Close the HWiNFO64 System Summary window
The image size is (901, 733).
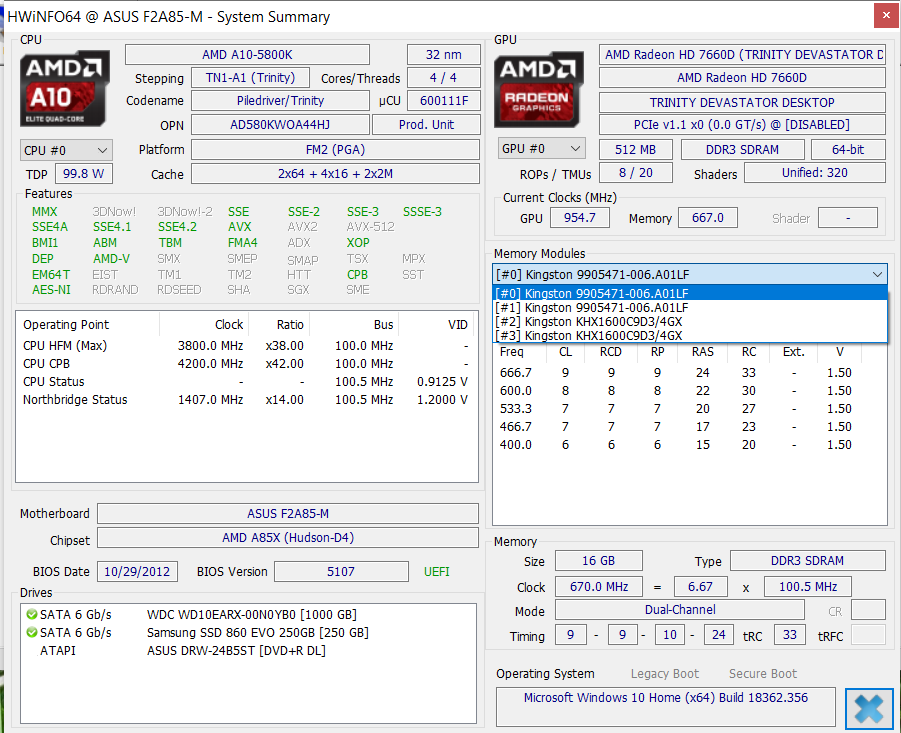[x=886, y=16]
